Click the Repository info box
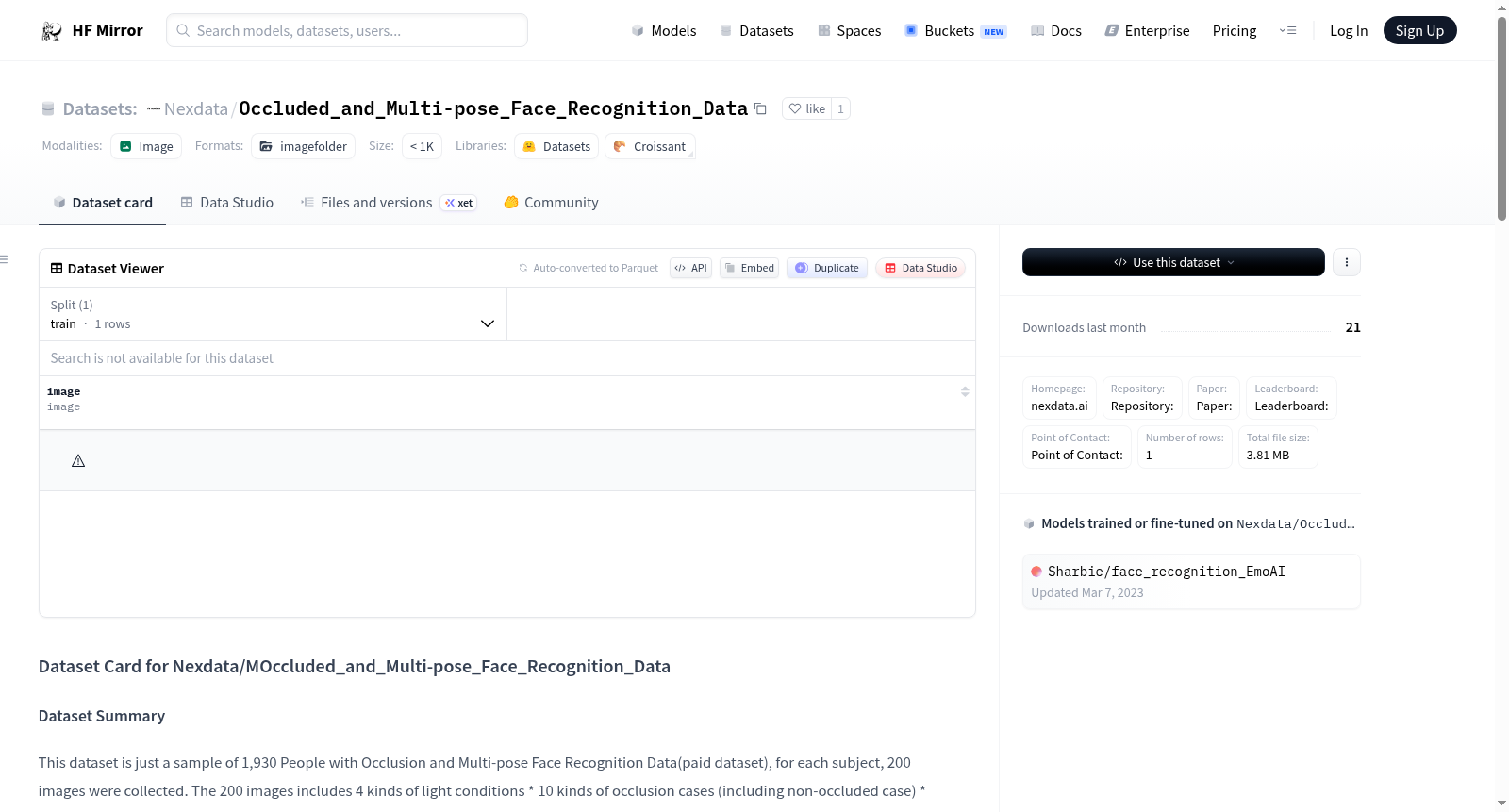The image size is (1509, 812). pos(1142,398)
